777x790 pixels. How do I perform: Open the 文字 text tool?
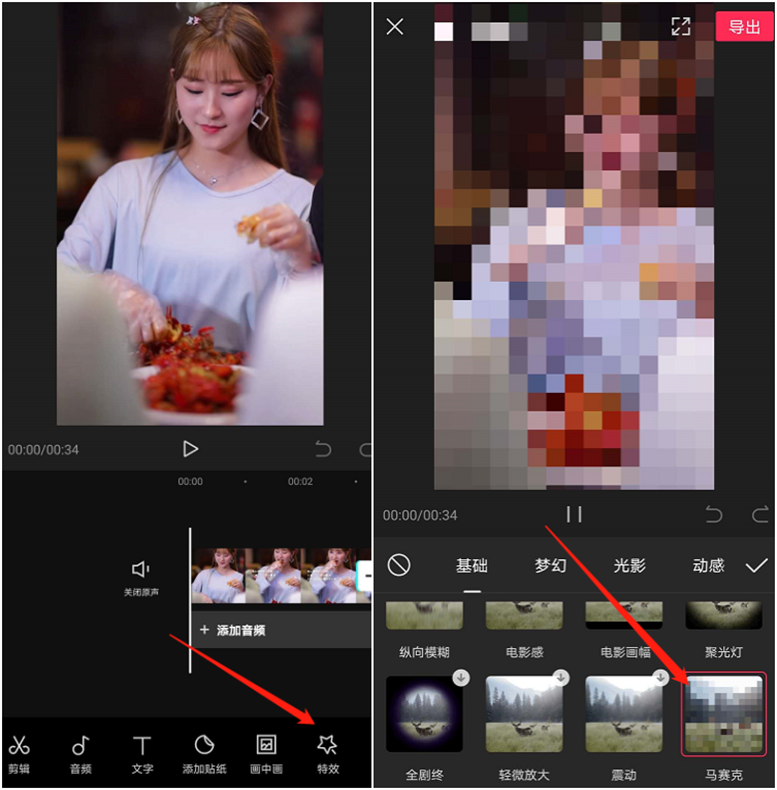tap(142, 754)
